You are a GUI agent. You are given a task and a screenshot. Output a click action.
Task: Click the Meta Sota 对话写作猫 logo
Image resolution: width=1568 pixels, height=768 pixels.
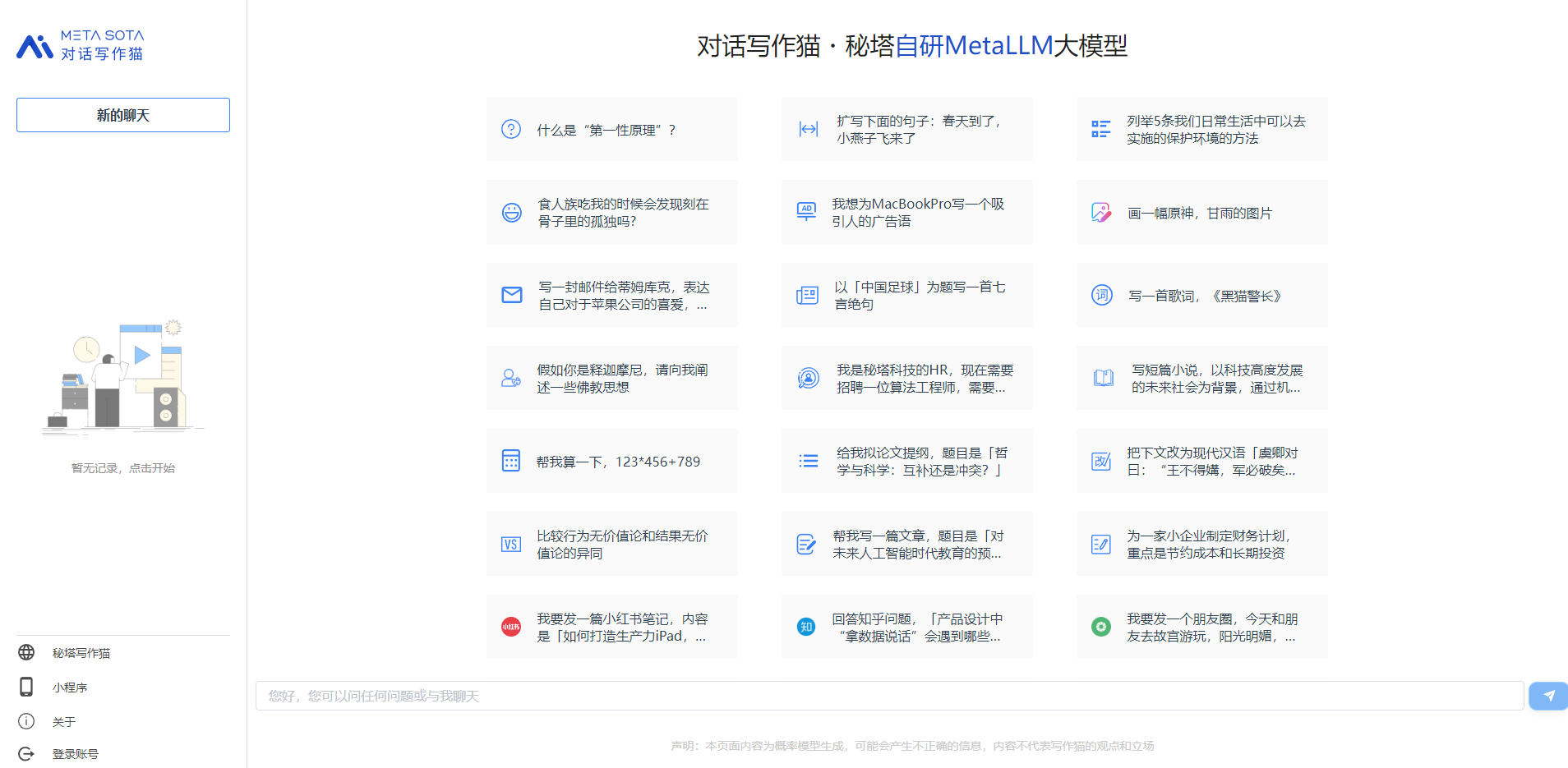[x=81, y=45]
